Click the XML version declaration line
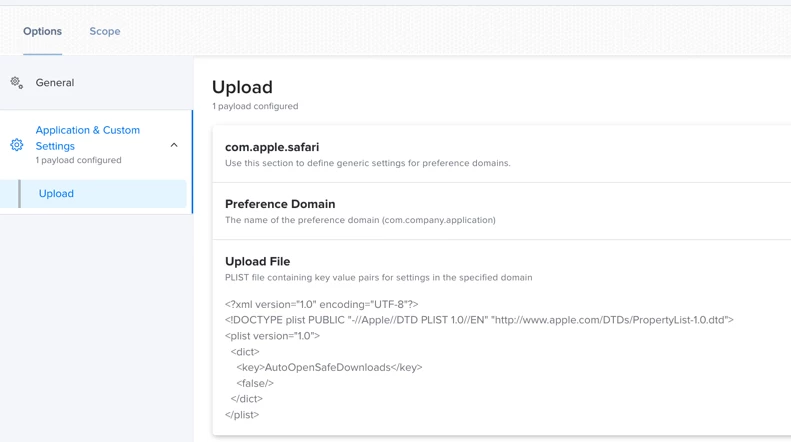 (321, 305)
